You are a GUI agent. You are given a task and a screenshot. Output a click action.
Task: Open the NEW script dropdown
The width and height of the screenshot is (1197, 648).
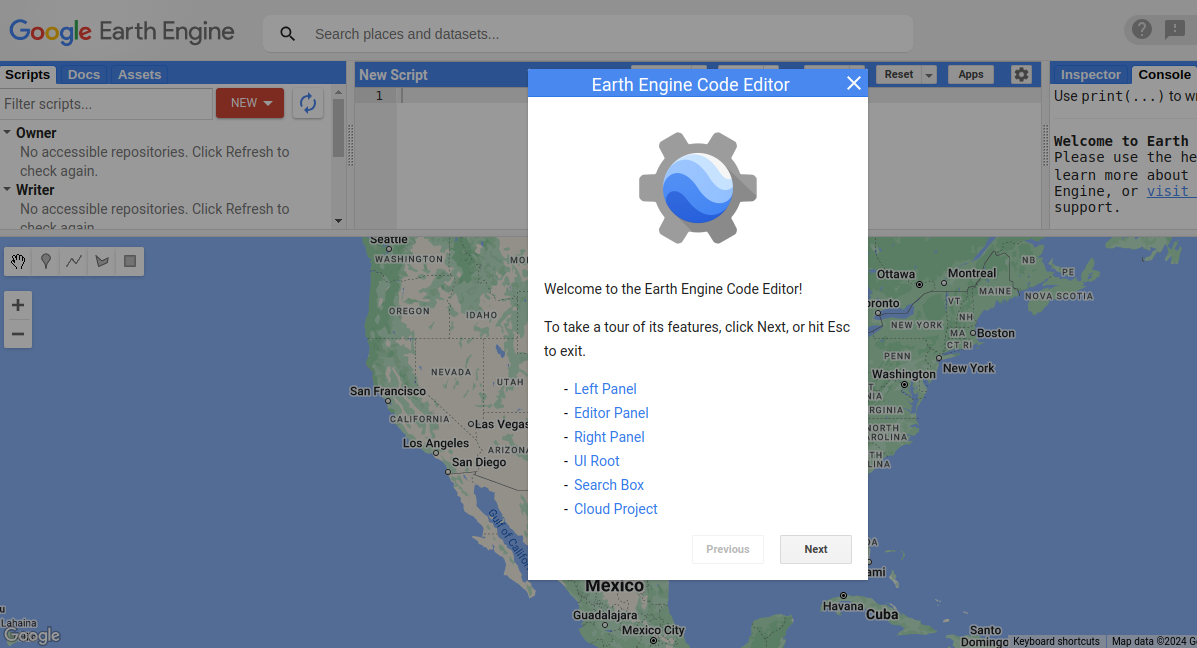(x=250, y=103)
